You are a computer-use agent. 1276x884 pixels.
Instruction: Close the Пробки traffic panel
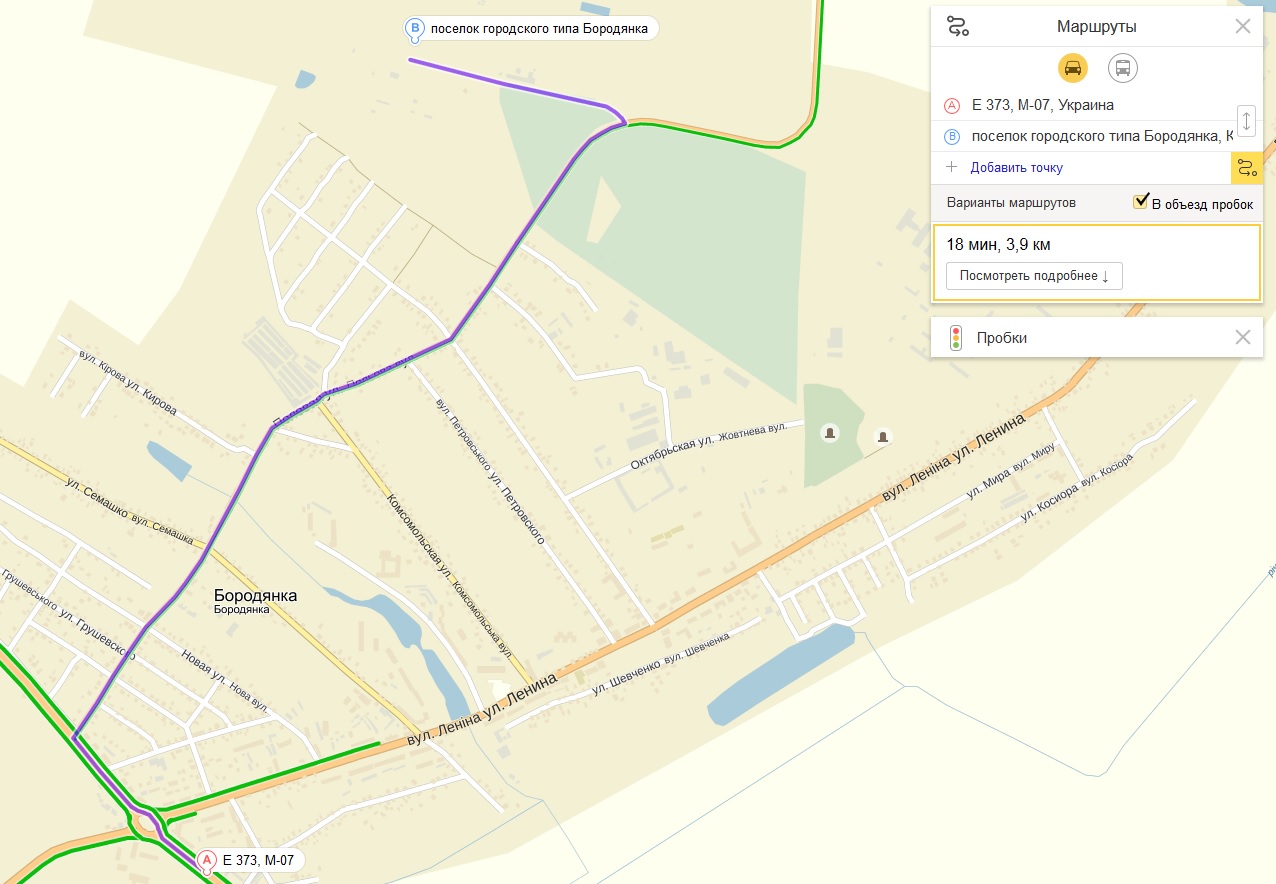pyautogui.click(x=1243, y=338)
